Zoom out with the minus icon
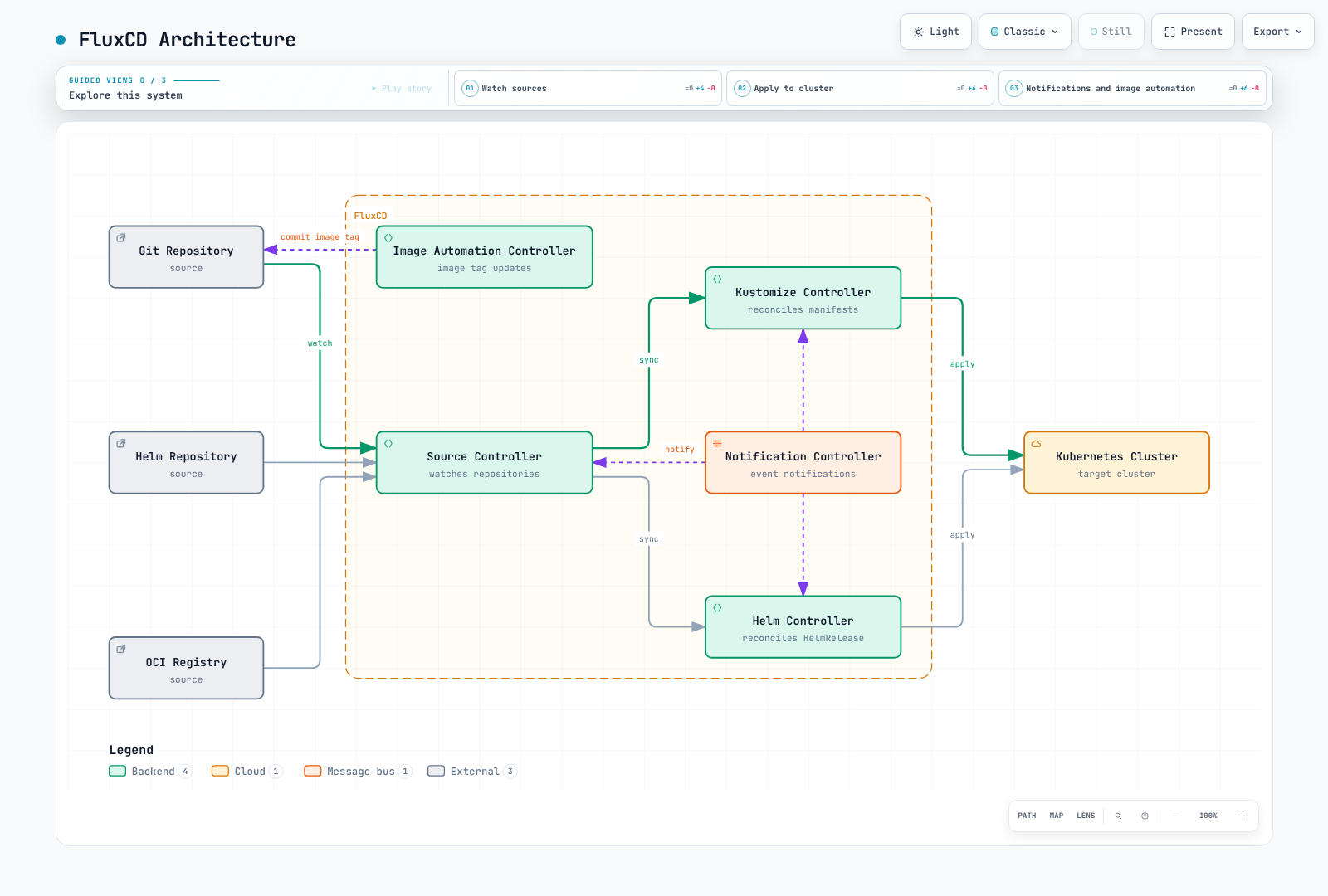The width and height of the screenshot is (1328, 896). pyautogui.click(x=1174, y=816)
